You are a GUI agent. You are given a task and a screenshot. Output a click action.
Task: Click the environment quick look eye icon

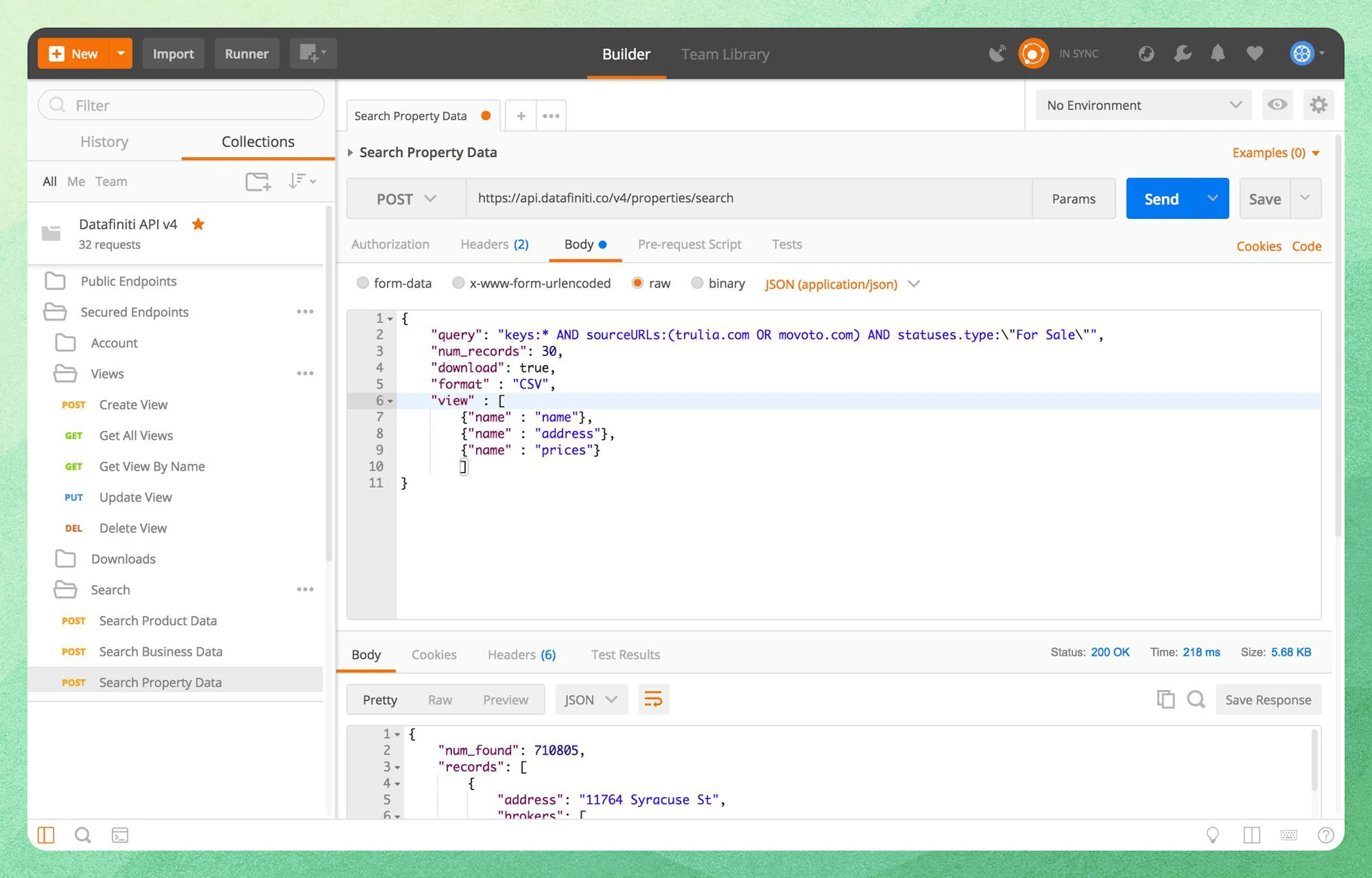tap(1277, 105)
